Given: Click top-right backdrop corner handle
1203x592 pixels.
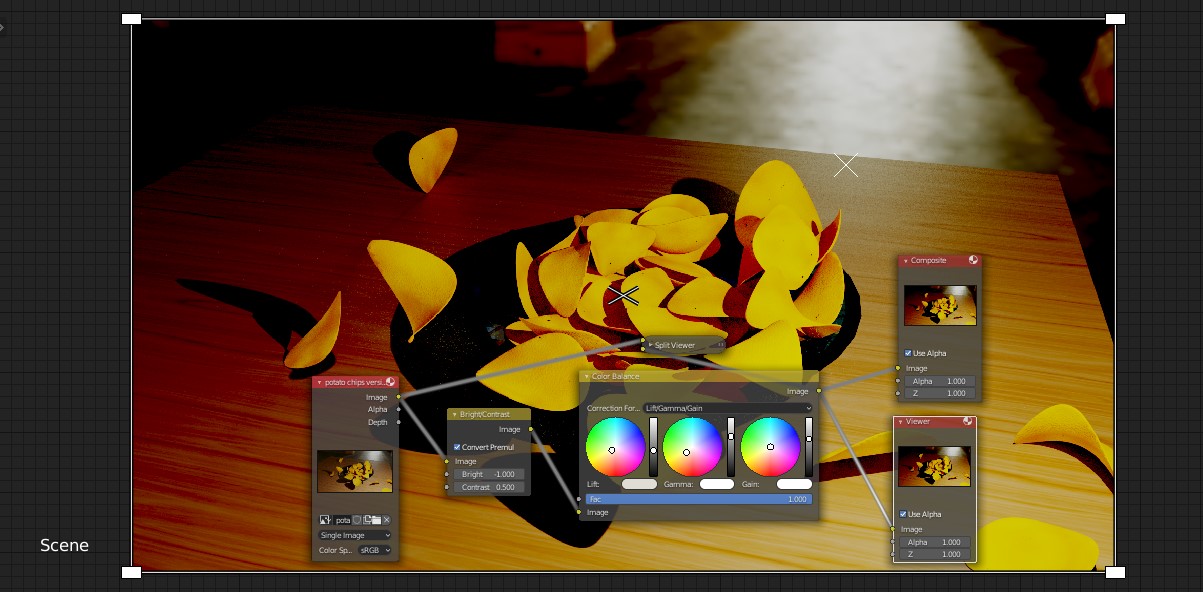Looking at the screenshot, I should click(x=1115, y=19).
